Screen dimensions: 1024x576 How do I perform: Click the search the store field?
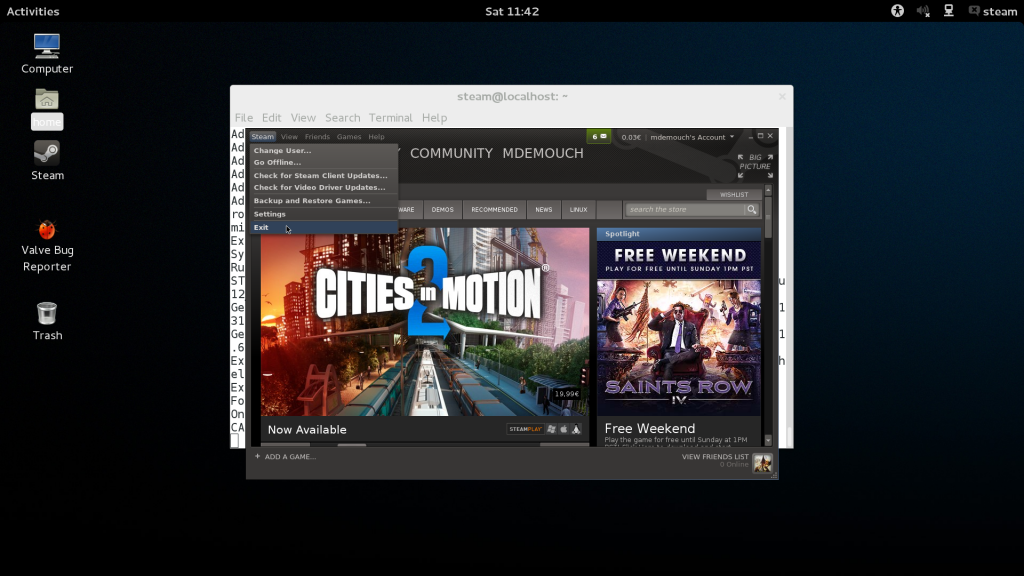pyautogui.click(x=685, y=210)
